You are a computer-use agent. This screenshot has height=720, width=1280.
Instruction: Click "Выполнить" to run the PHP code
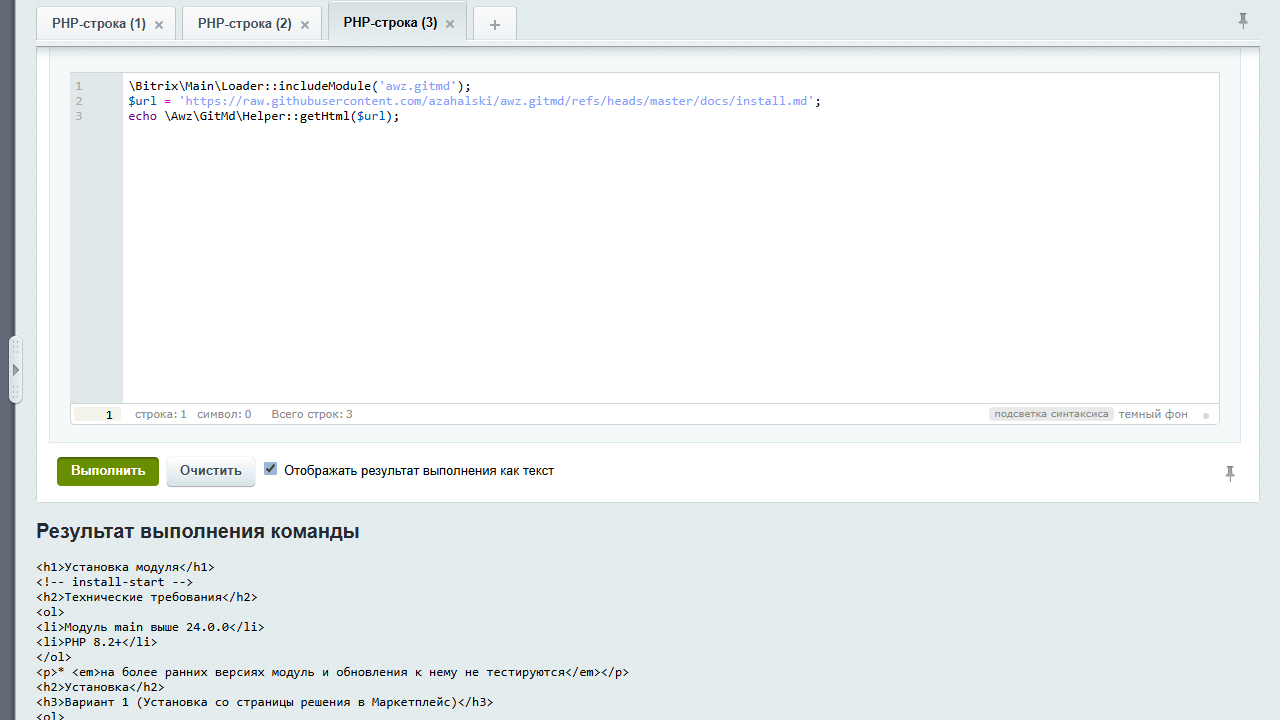pos(107,471)
